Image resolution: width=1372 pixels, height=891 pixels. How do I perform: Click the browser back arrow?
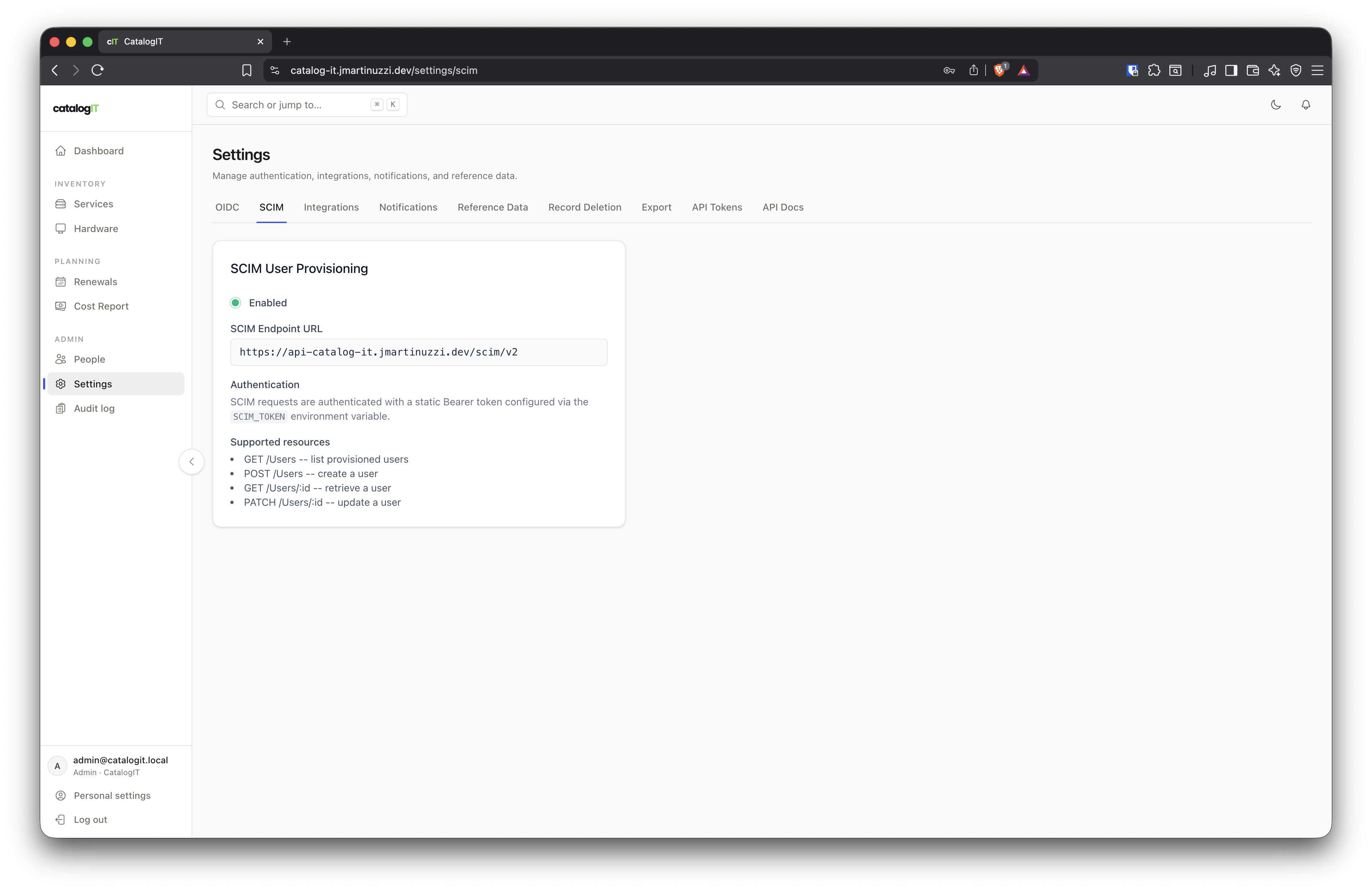(x=55, y=70)
